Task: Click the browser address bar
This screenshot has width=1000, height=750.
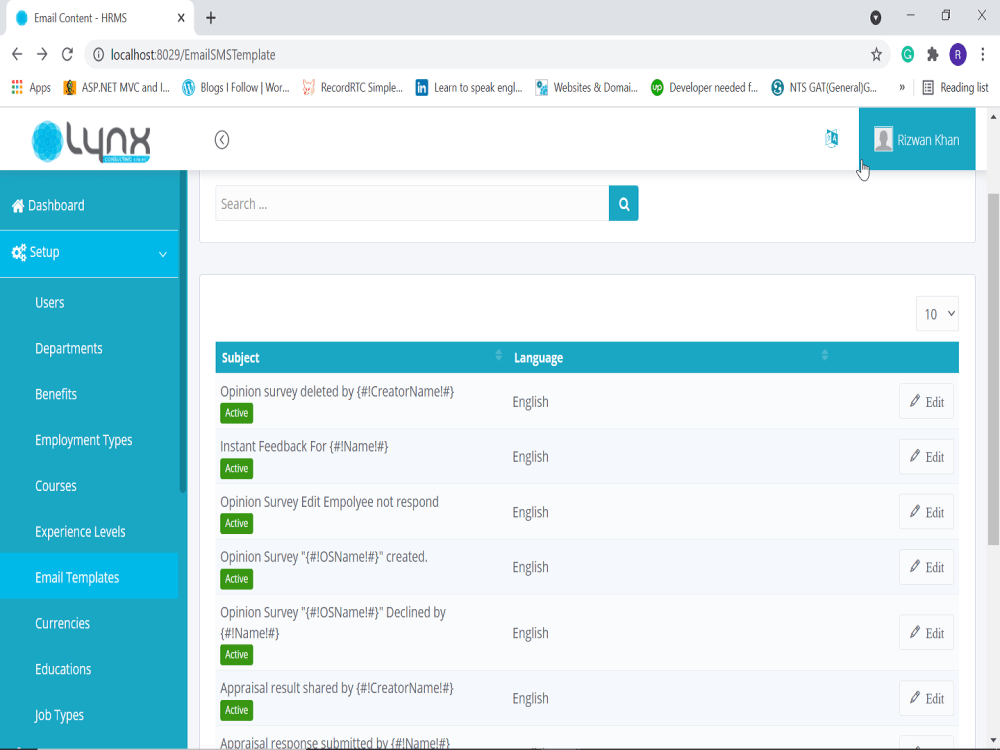Action: point(485,55)
